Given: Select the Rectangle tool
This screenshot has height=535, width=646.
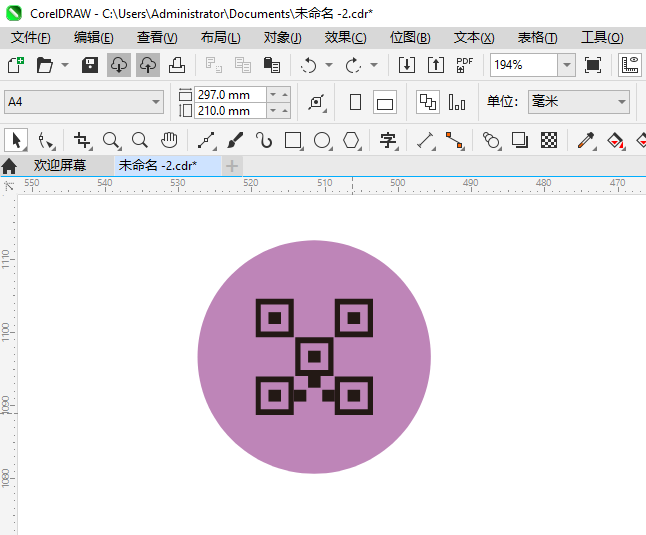Looking at the screenshot, I should [x=293, y=140].
